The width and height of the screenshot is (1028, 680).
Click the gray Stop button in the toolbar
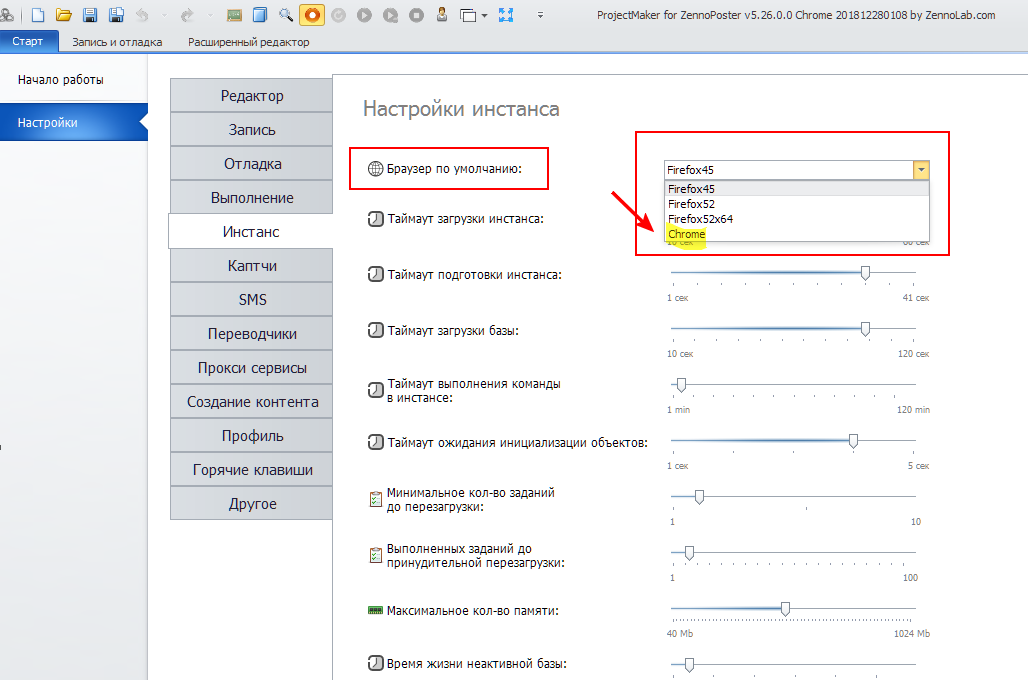pyautogui.click(x=416, y=14)
